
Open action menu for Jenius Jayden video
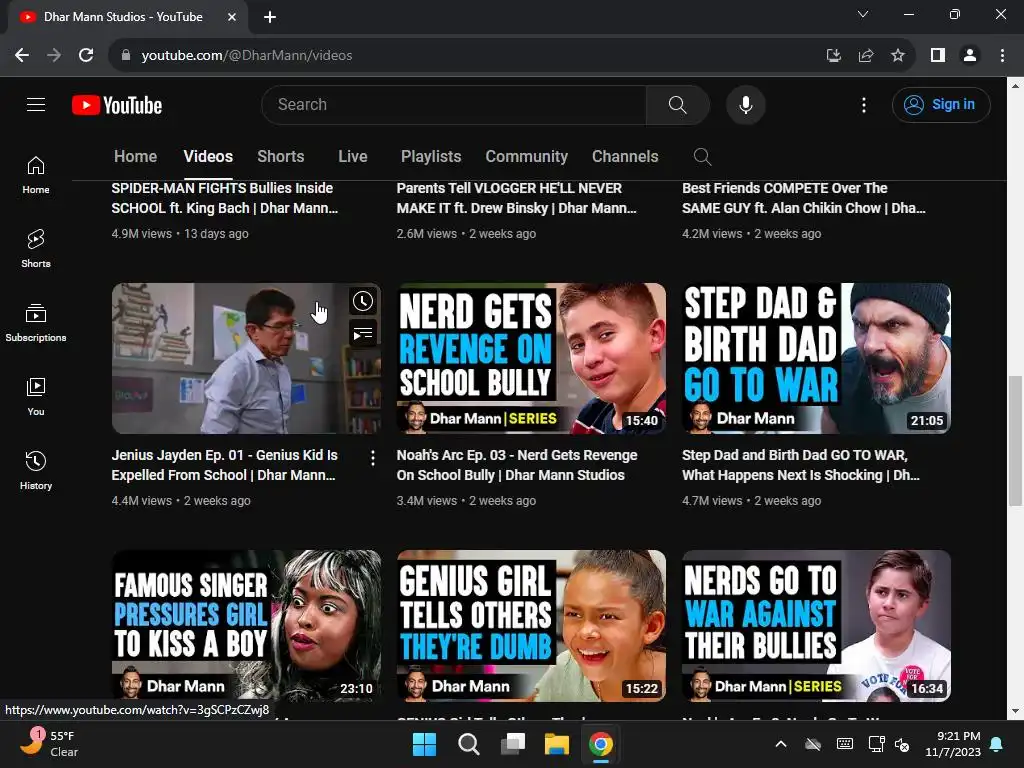(373, 458)
